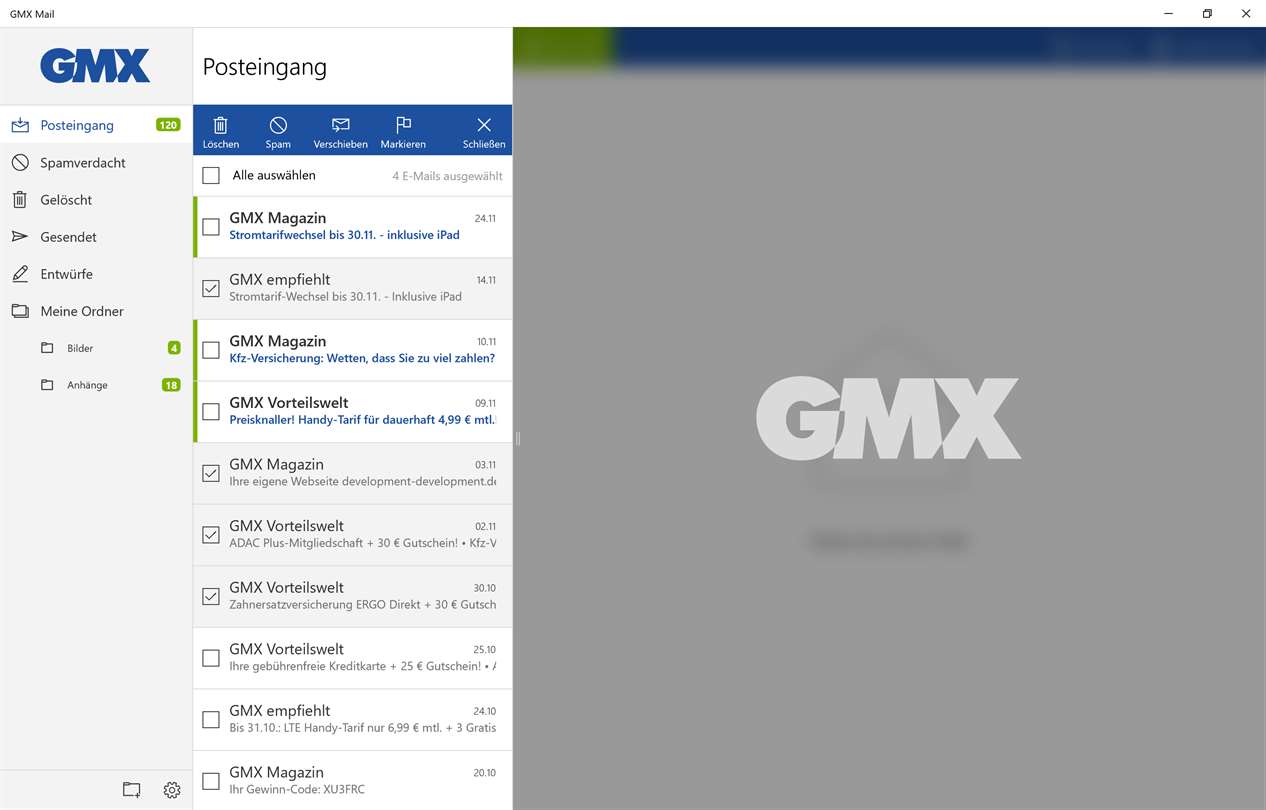Click the Spamverdacht prohibited-circle icon
1266x810 pixels.
point(20,162)
